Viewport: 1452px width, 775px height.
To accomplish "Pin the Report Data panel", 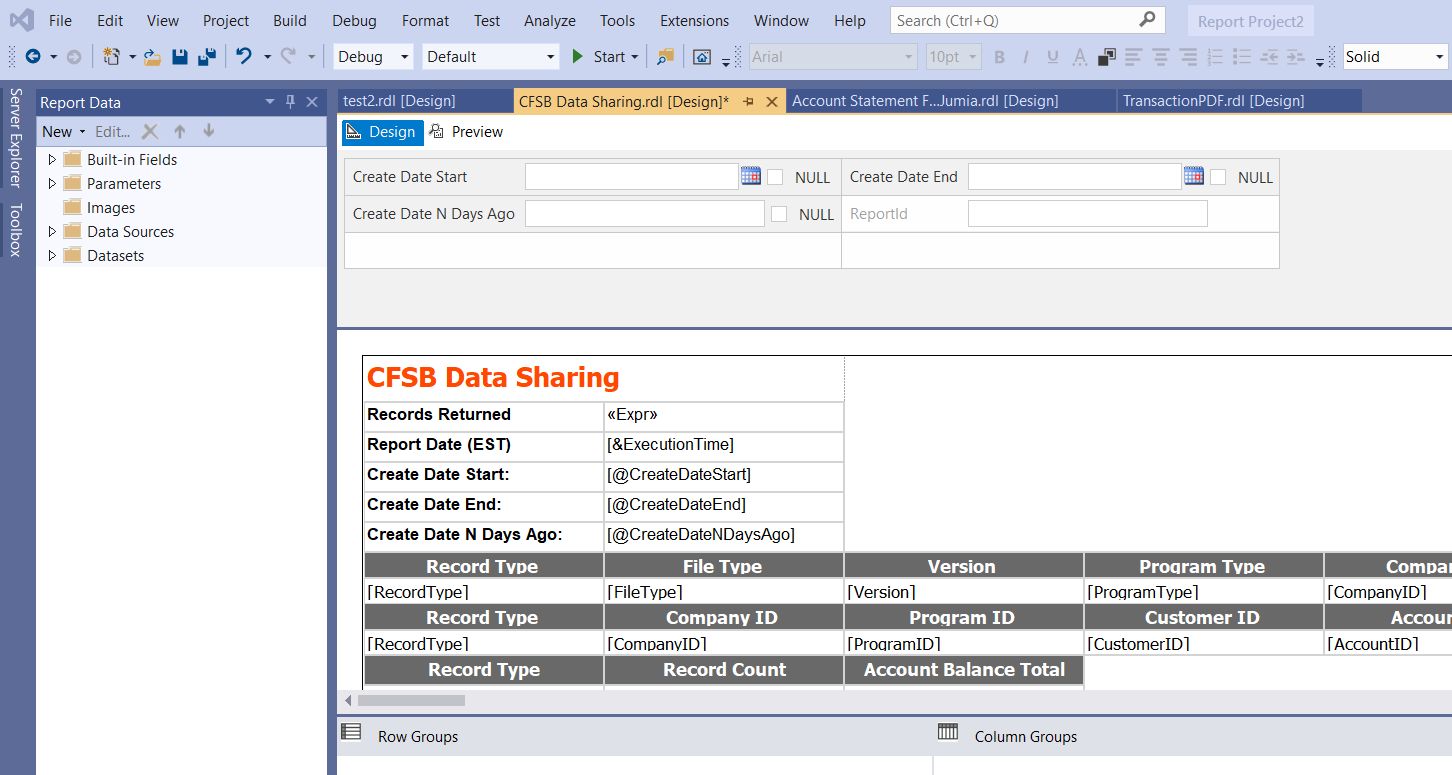I will (290, 102).
